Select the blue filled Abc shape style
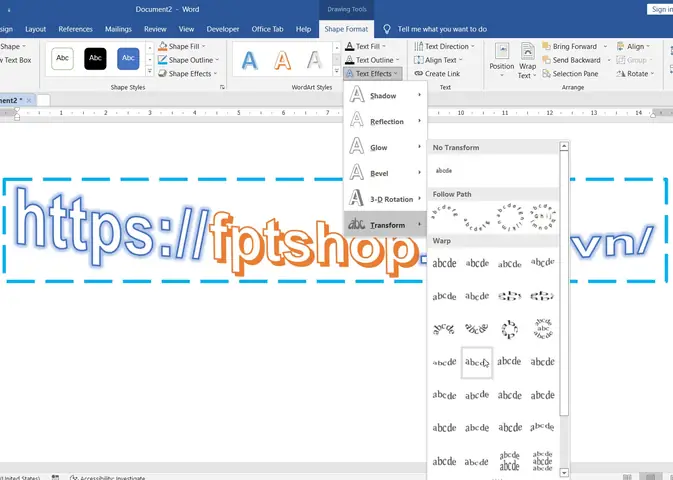 pyautogui.click(x=128, y=58)
